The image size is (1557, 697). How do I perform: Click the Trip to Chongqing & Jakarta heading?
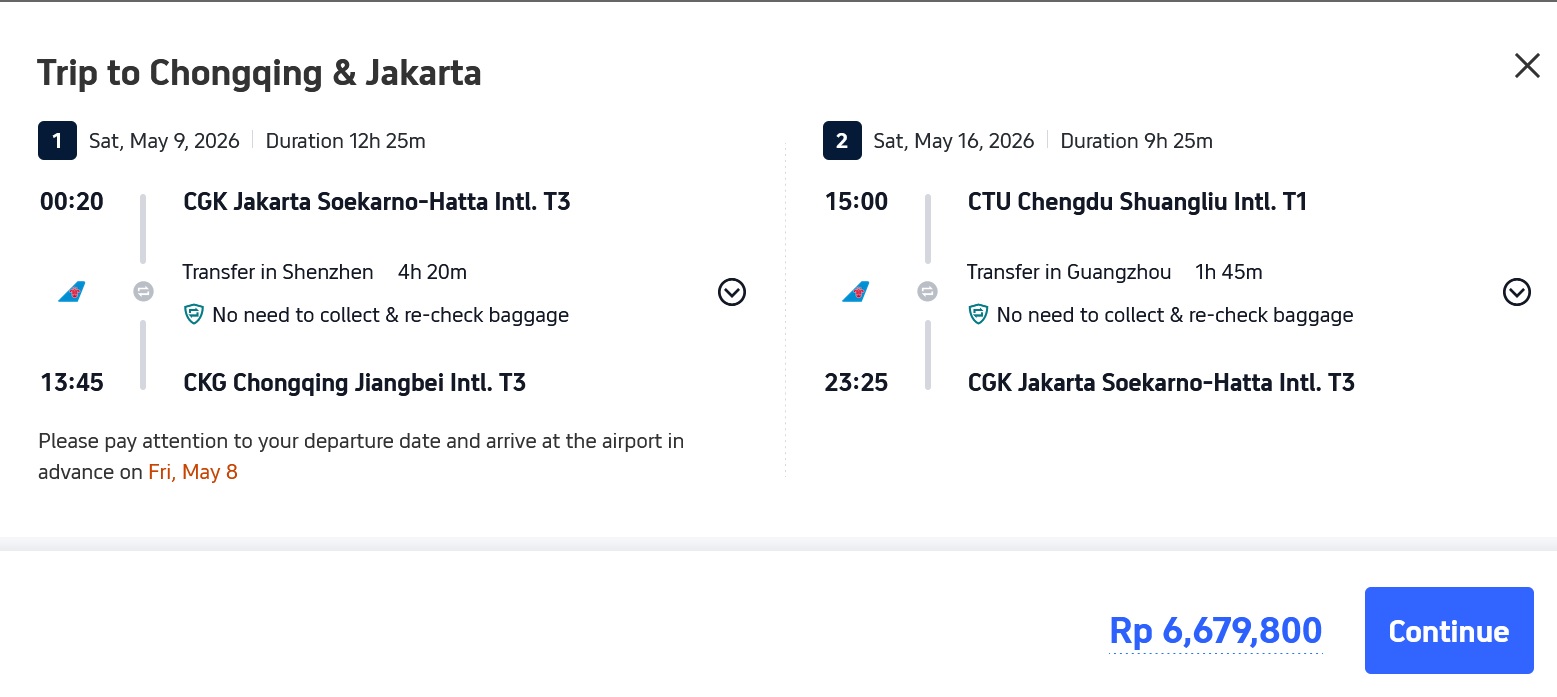[x=259, y=73]
